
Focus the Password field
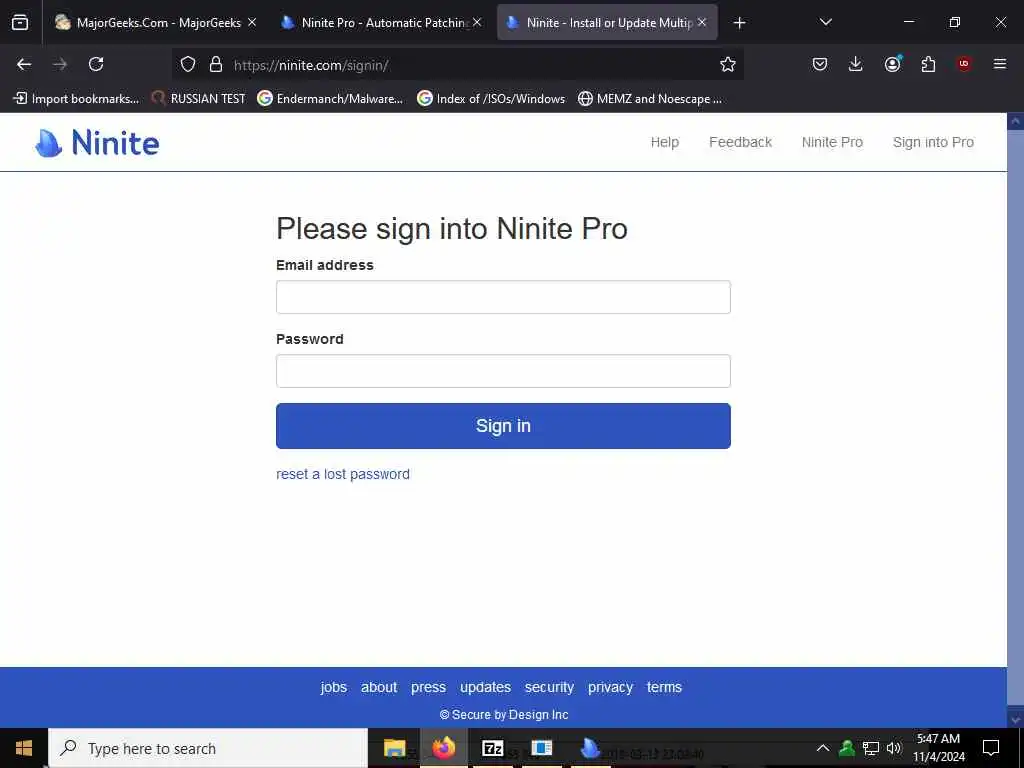point(503,371)
